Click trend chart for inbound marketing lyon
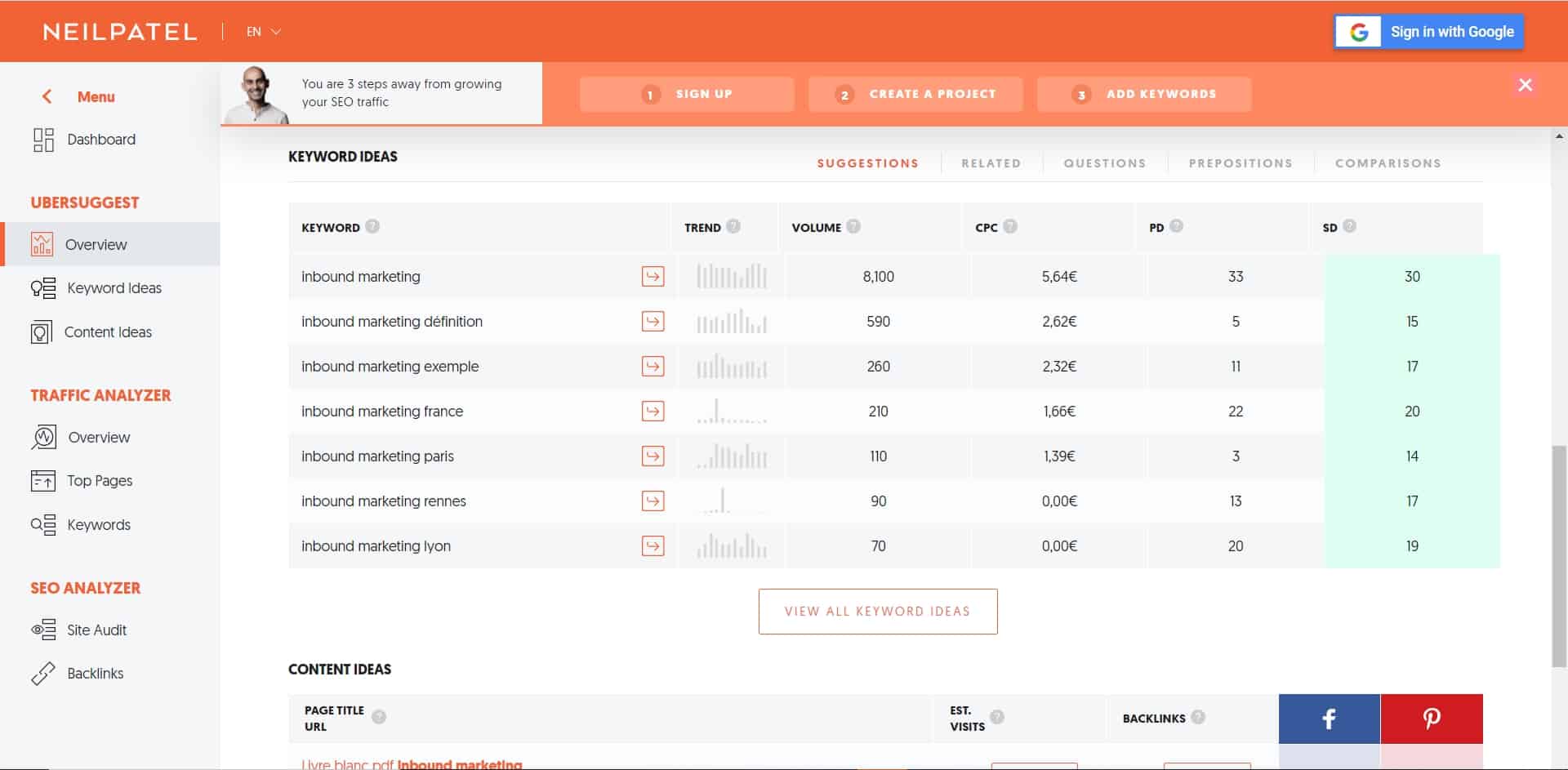1568x770 pixels. point(731,545)
